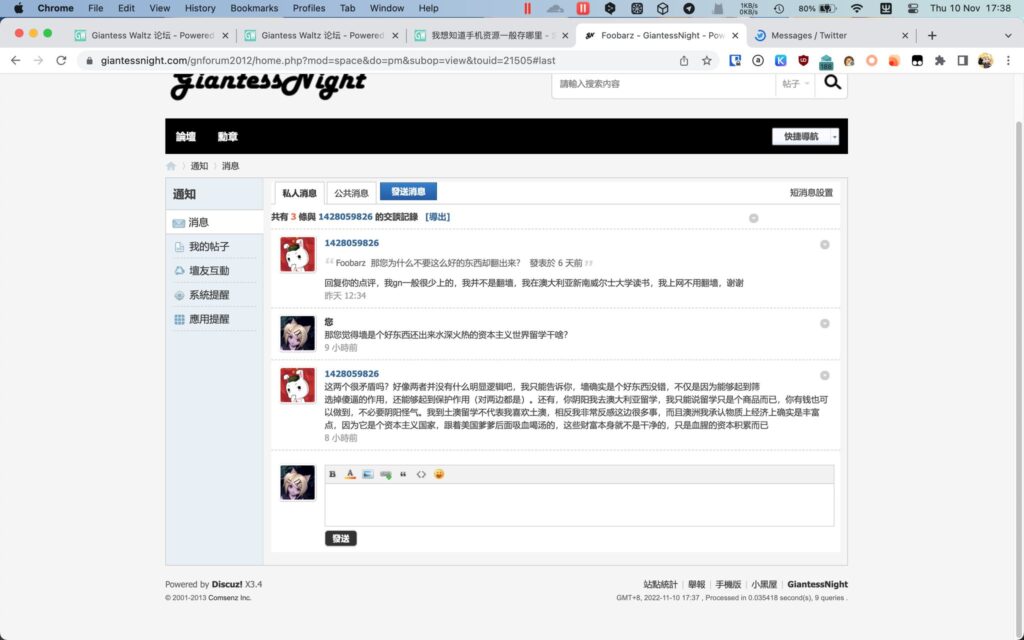Click the blue 發送消息 button
The image size is (1024, 640).
coord(408,192)
